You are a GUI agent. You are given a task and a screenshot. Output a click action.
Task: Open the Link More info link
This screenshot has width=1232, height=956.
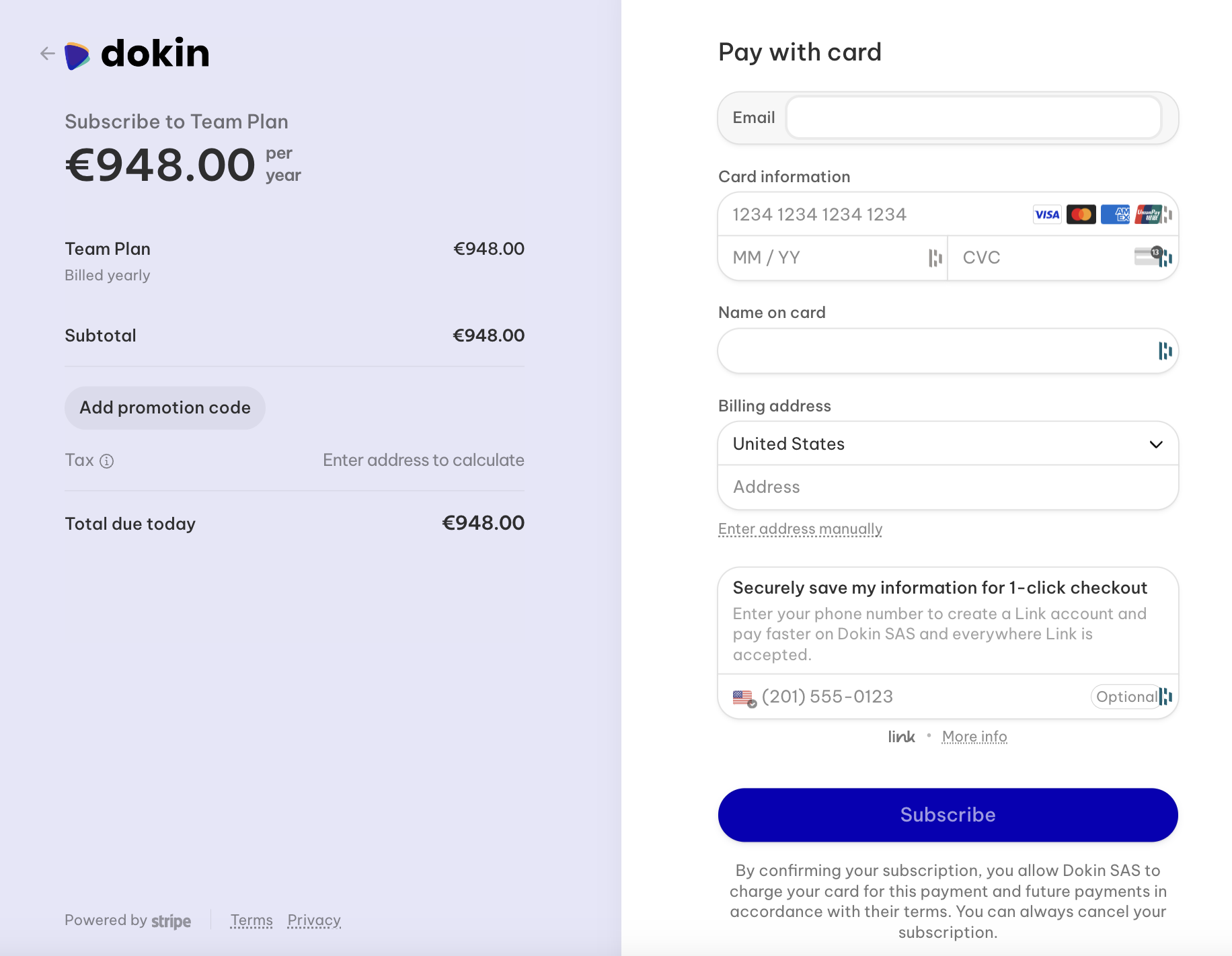(974, 737)
